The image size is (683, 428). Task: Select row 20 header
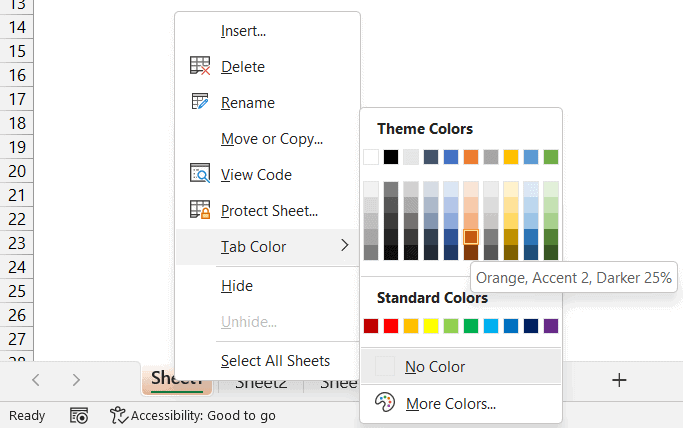point(16,171)
